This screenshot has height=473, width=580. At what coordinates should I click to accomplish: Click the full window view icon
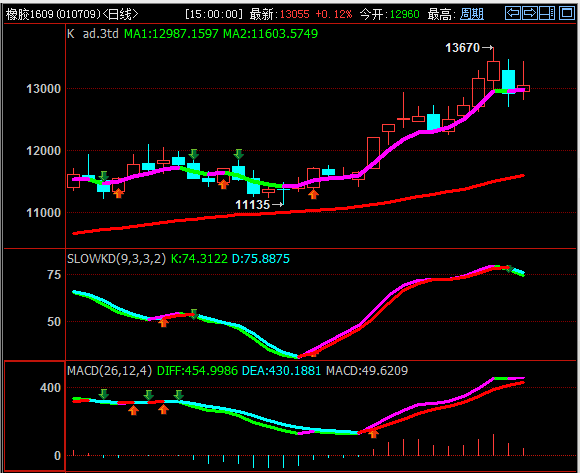tap(566, 13)
